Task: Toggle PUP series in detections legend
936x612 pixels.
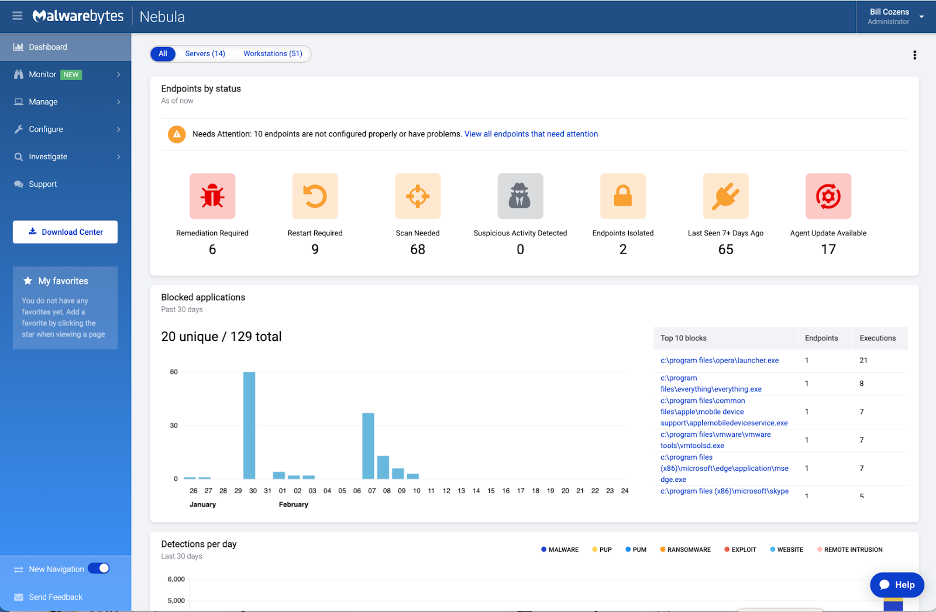Action: tap(602, 549)
